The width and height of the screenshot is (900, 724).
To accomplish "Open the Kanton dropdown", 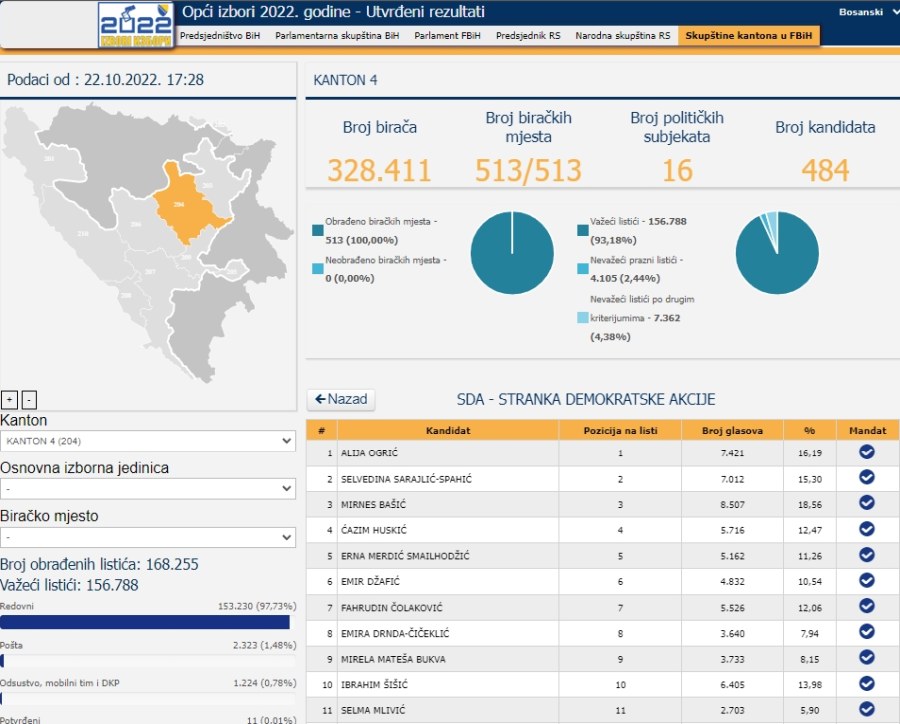I will tap(148, 441).
